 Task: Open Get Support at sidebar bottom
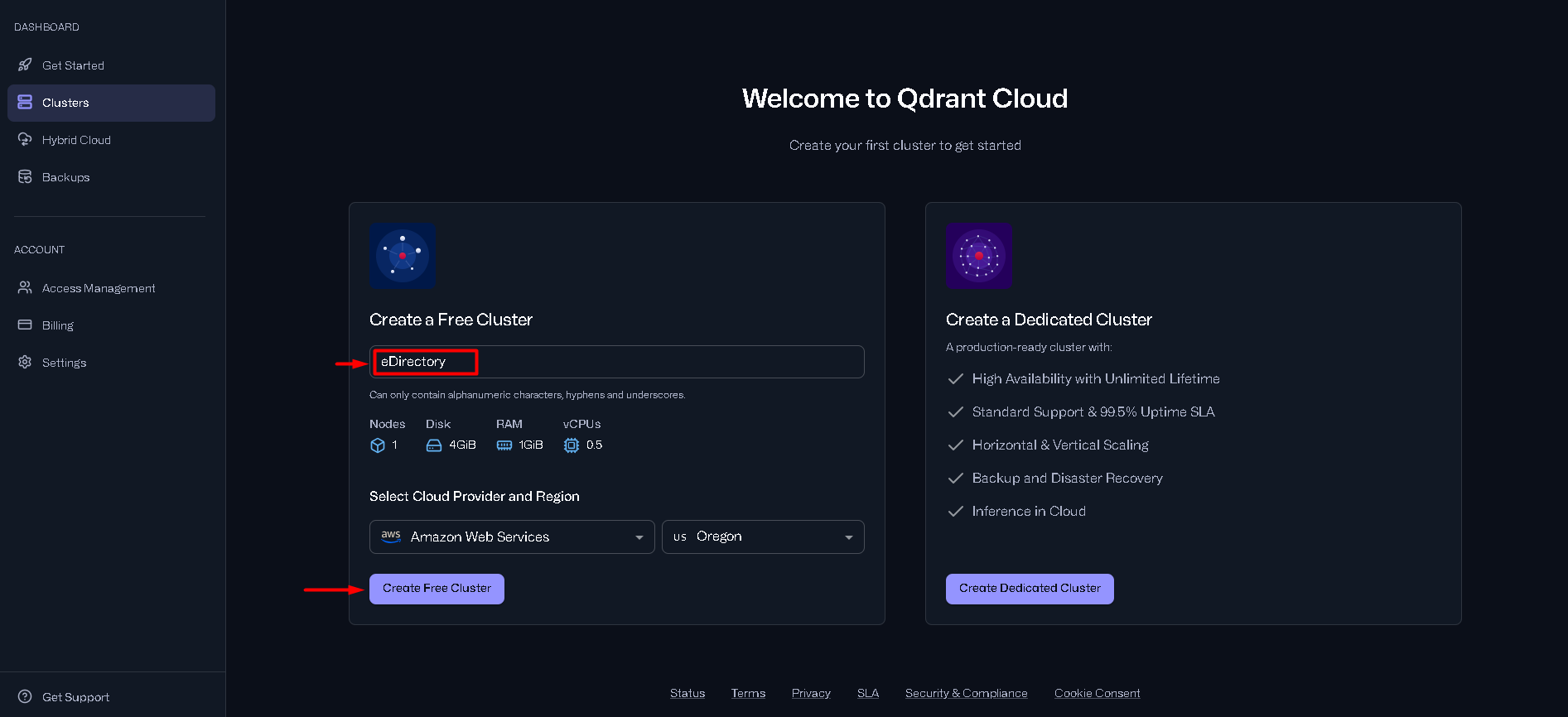click(111, 697)
